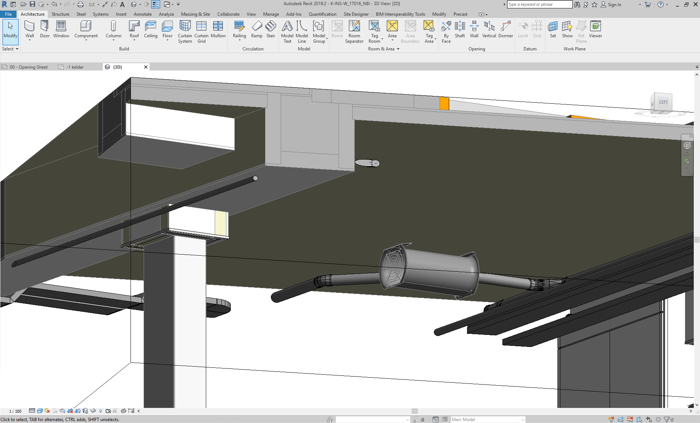Open the Systems ribbon tab
This screenshot has width=700, height=423.
click(100, 14)
